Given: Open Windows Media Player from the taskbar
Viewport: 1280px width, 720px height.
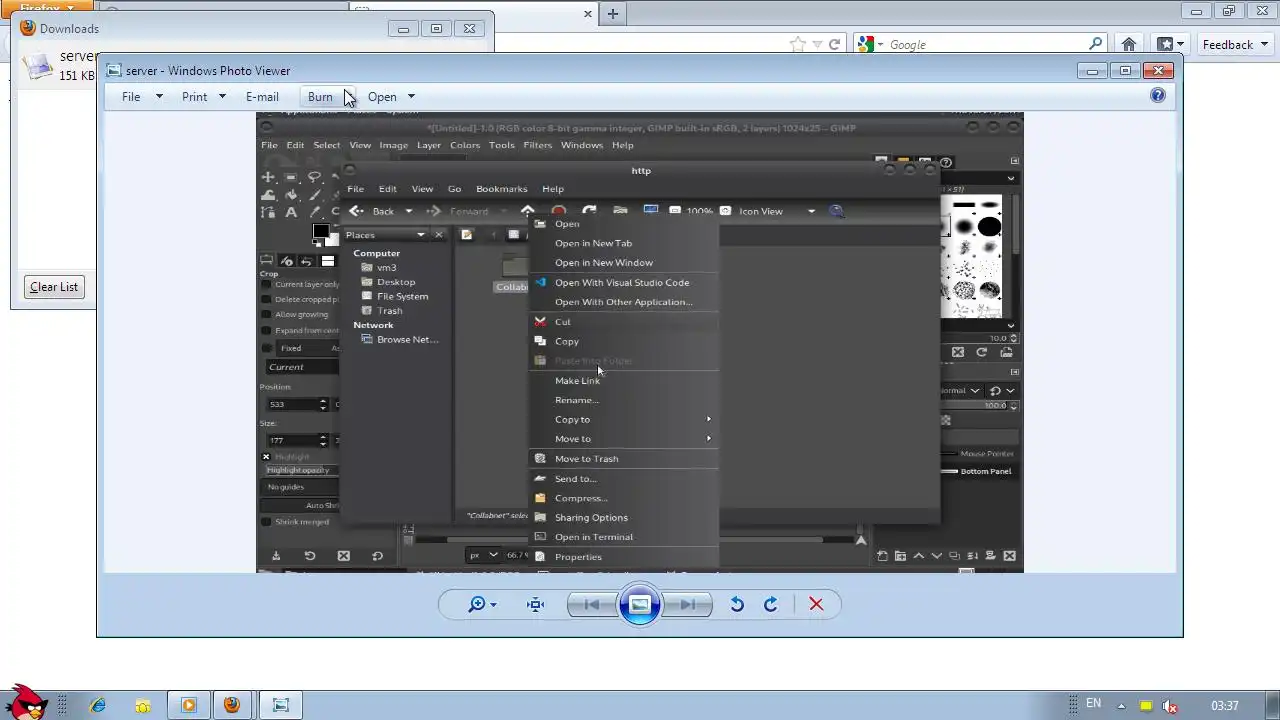Looking at the screenshot, I should [188, 705].
